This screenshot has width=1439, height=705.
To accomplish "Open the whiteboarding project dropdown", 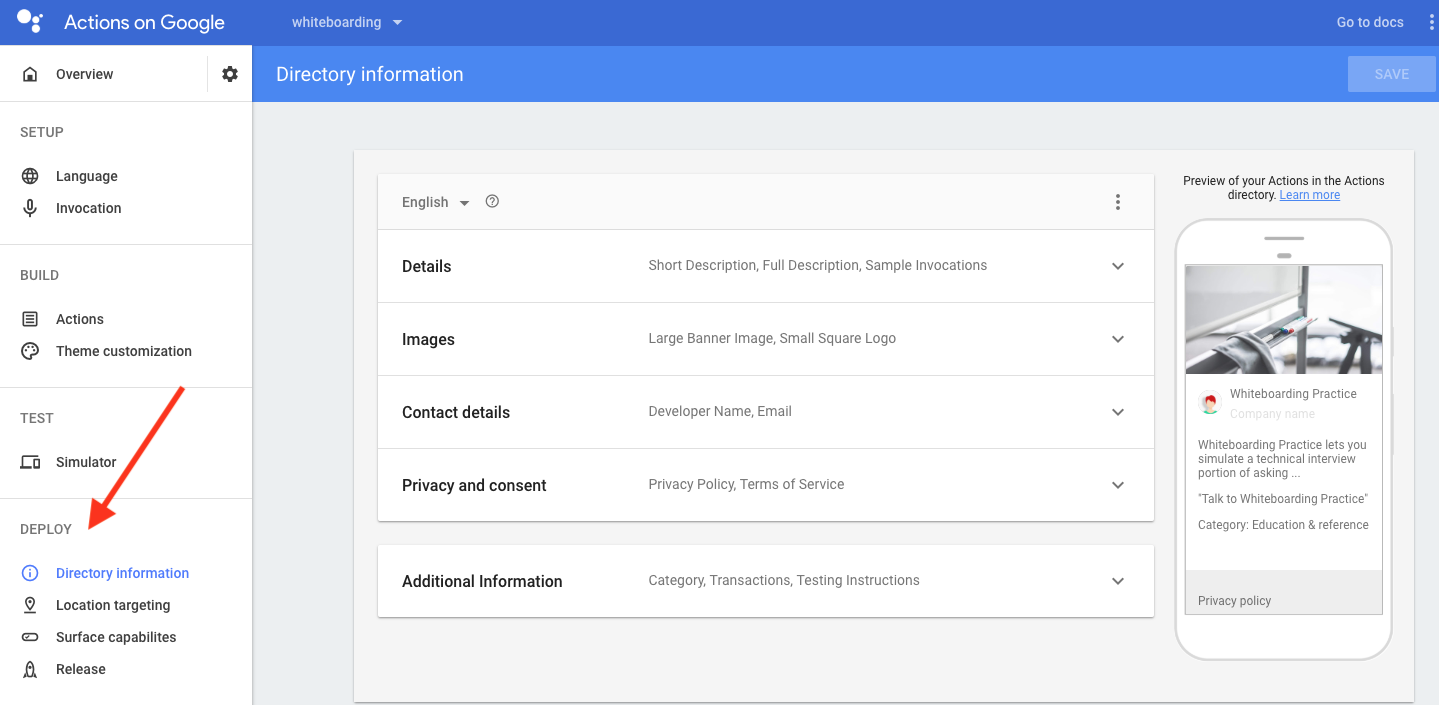I will click(347, 22).
